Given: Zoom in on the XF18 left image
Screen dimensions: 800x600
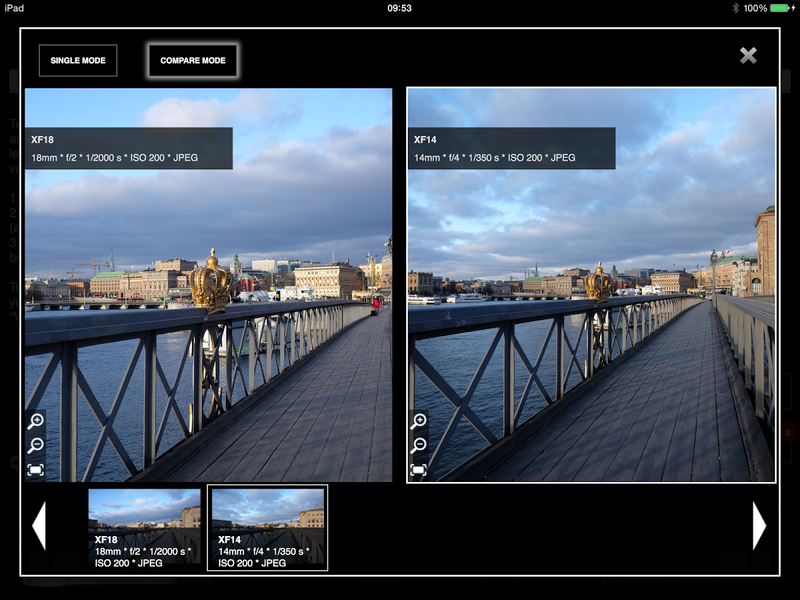Looking at the screenshot, I should pyautogui.click(x=36, y=421).
